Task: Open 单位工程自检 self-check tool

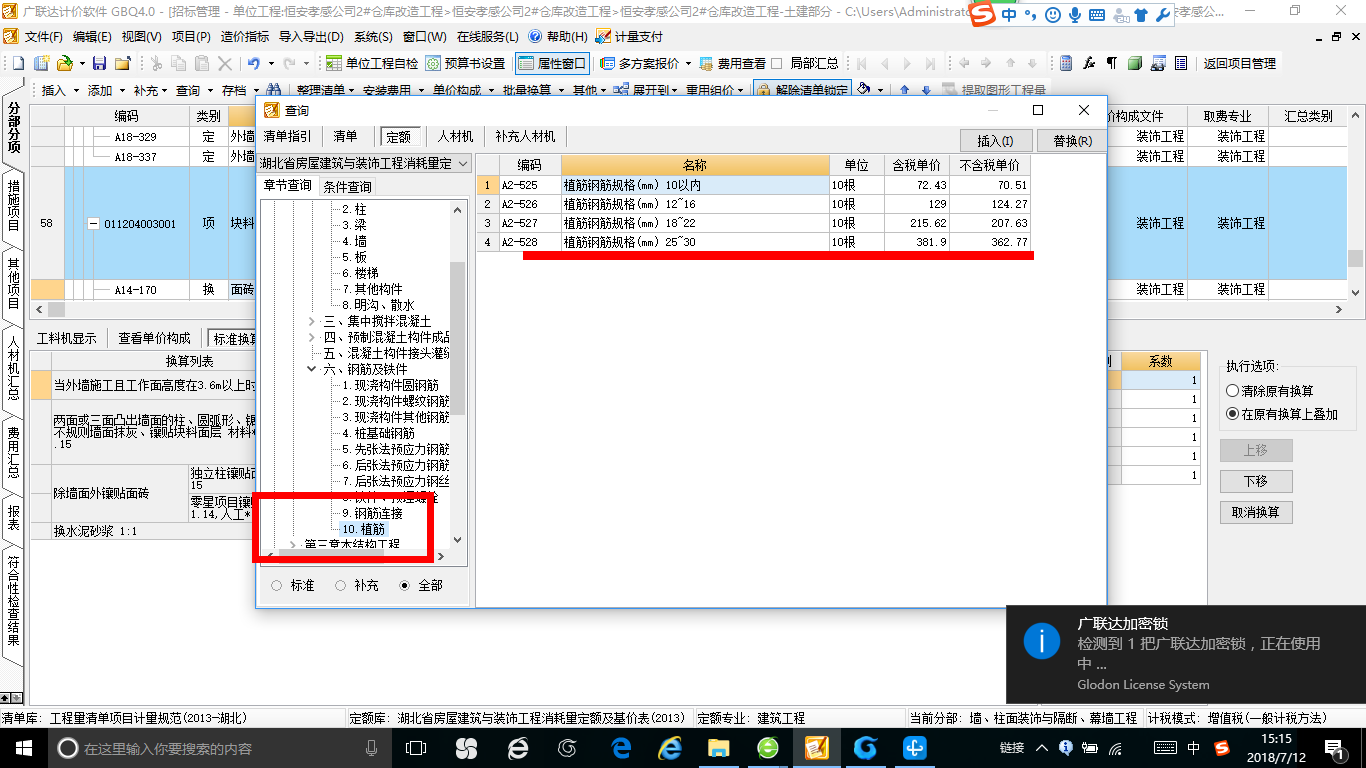Action: click(x=372, y=63)
